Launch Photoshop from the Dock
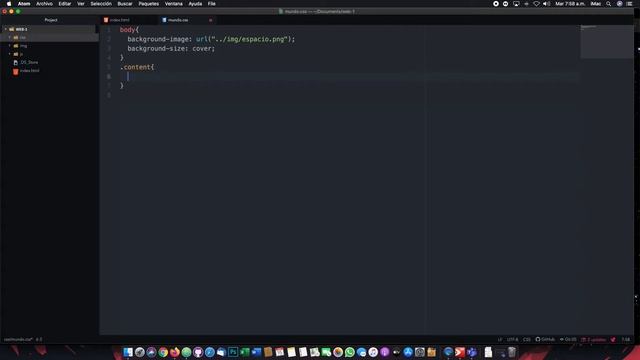 [233, 352]
